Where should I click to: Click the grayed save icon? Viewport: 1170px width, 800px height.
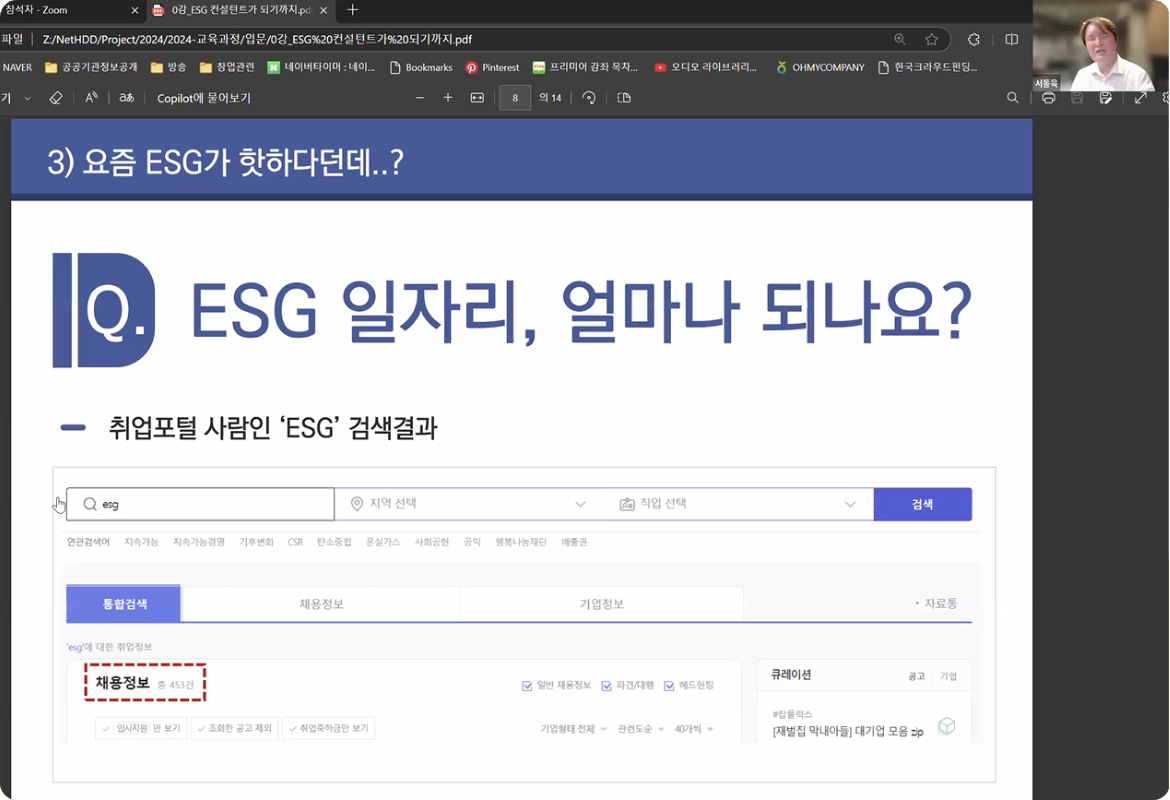coord(1077,98)
